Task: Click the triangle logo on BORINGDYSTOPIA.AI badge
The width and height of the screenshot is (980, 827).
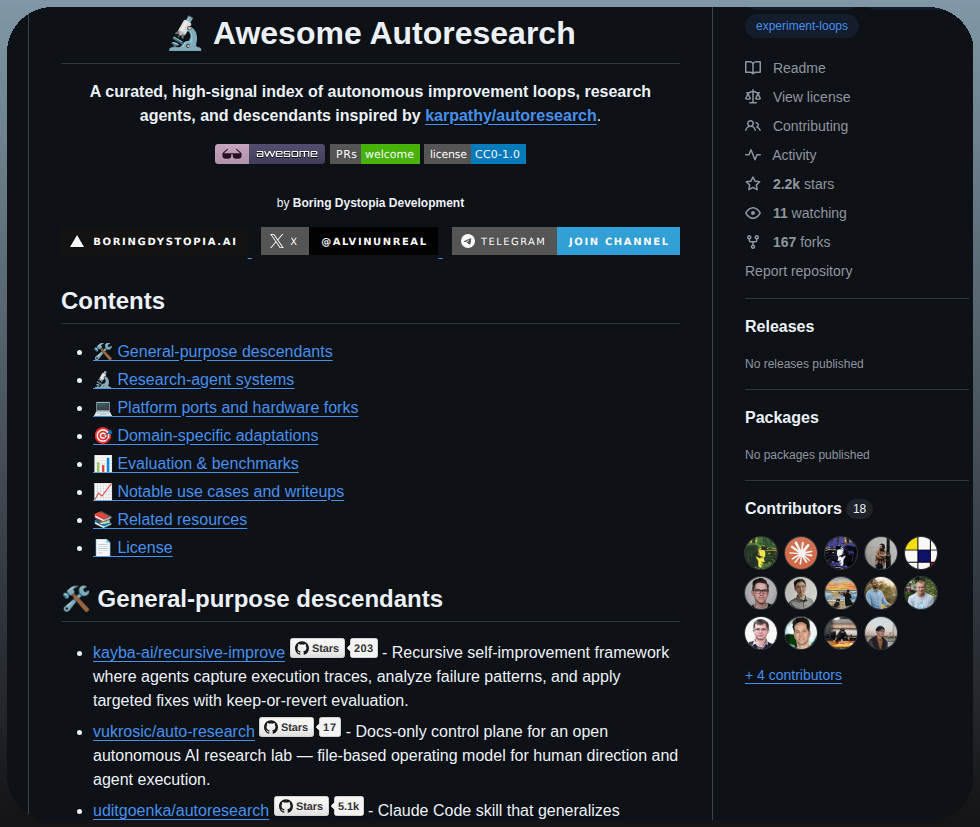Action: point(77,241)
